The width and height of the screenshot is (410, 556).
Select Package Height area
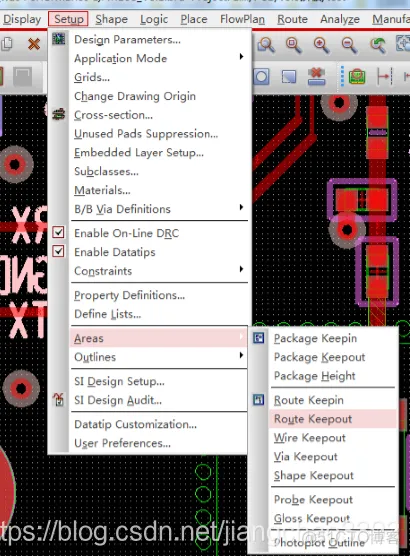tap(315, 376)
